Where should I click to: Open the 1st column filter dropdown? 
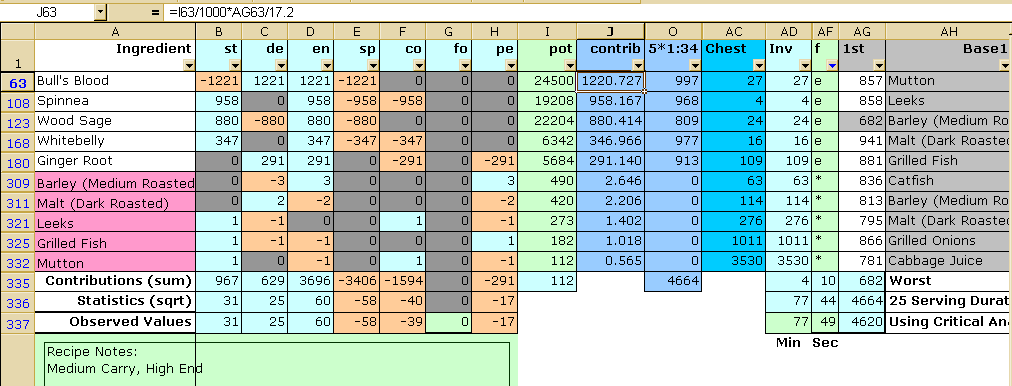click(x=878, y=65)
